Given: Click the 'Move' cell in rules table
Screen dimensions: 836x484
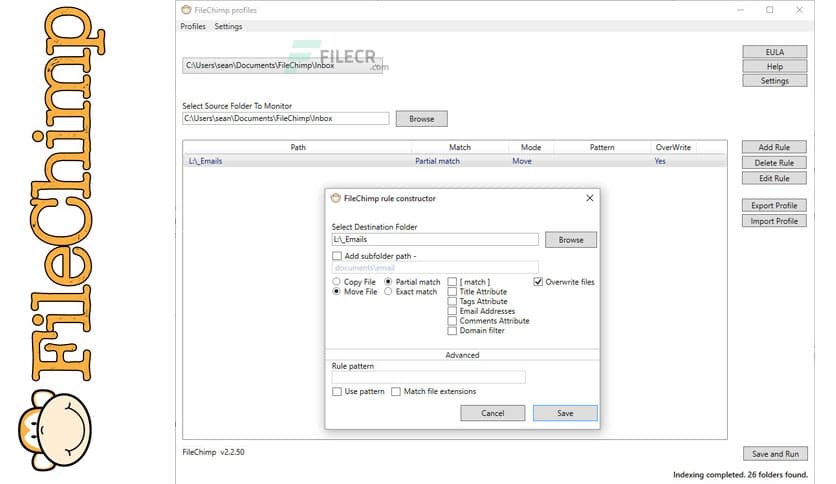Looking at the screenshot, I should tap(522, 161).
